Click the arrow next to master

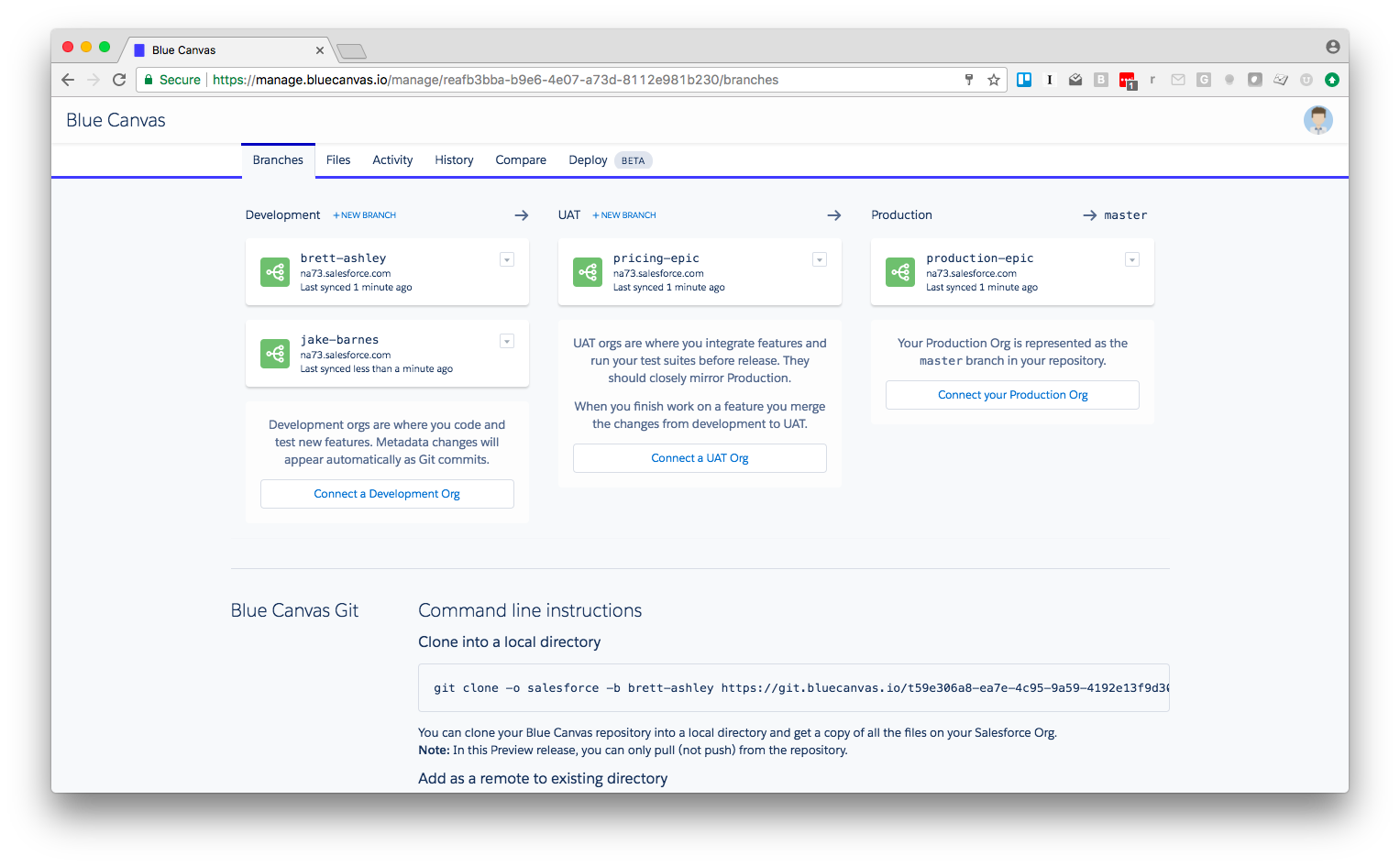click(1090, 215)
